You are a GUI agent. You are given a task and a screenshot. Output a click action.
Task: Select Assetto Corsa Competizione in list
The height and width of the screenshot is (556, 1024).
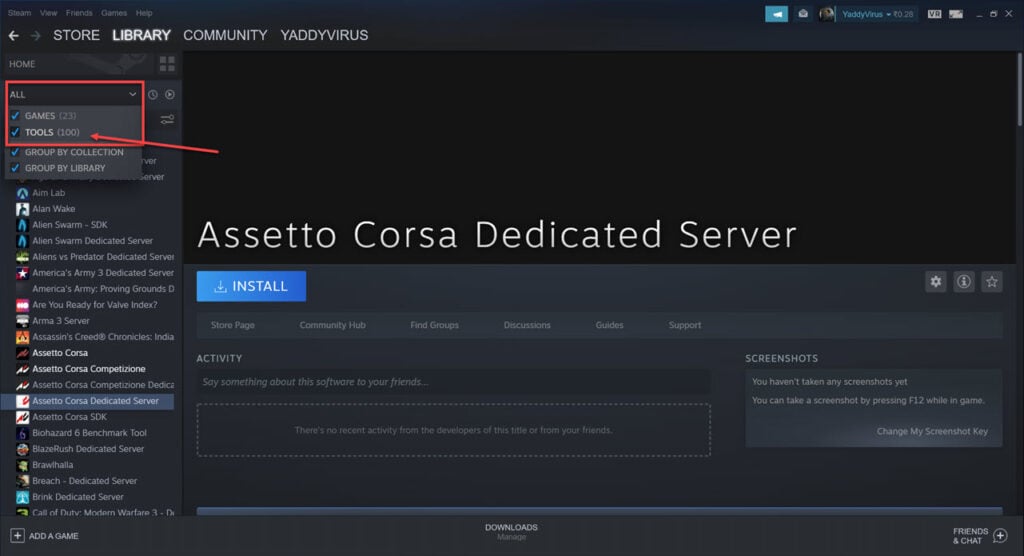point(89,369)
